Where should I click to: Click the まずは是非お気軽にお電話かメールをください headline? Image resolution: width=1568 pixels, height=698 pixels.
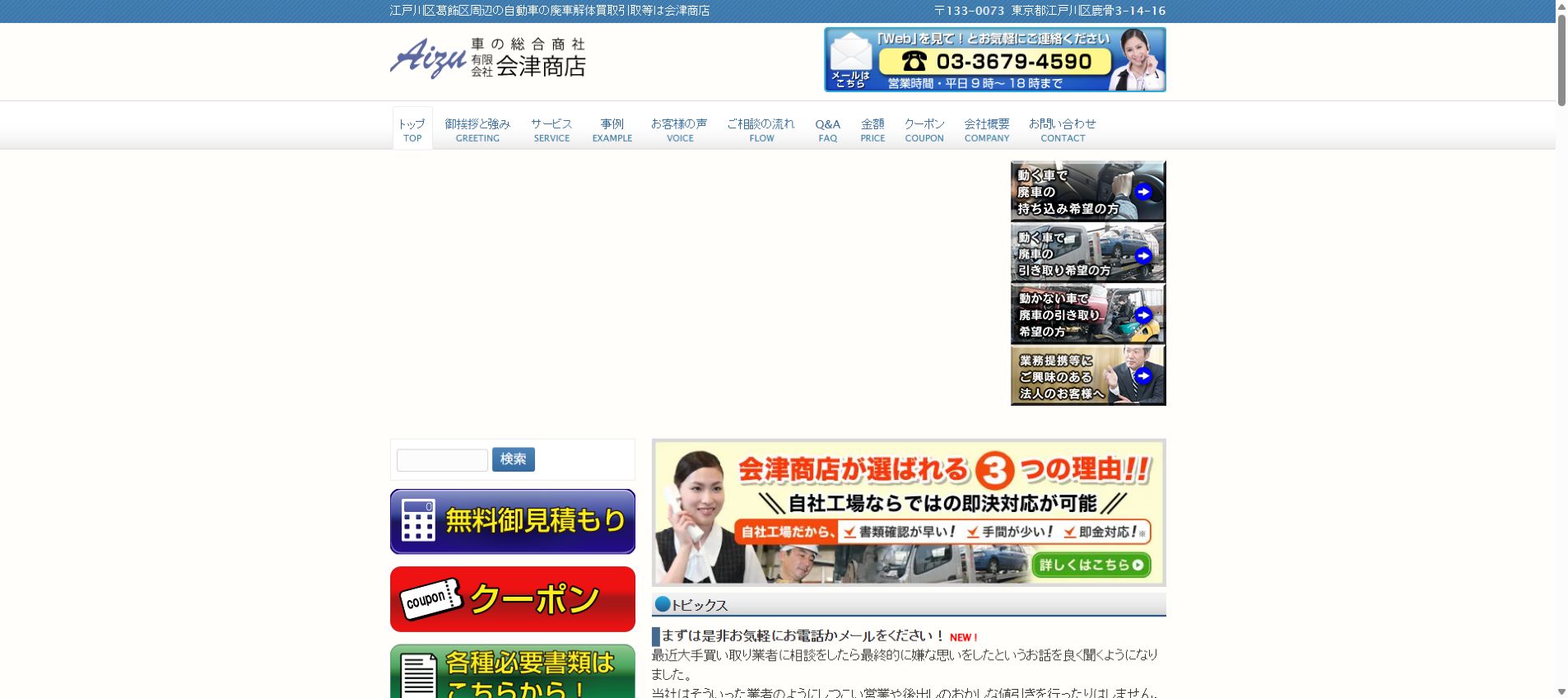tap(803, 636)
